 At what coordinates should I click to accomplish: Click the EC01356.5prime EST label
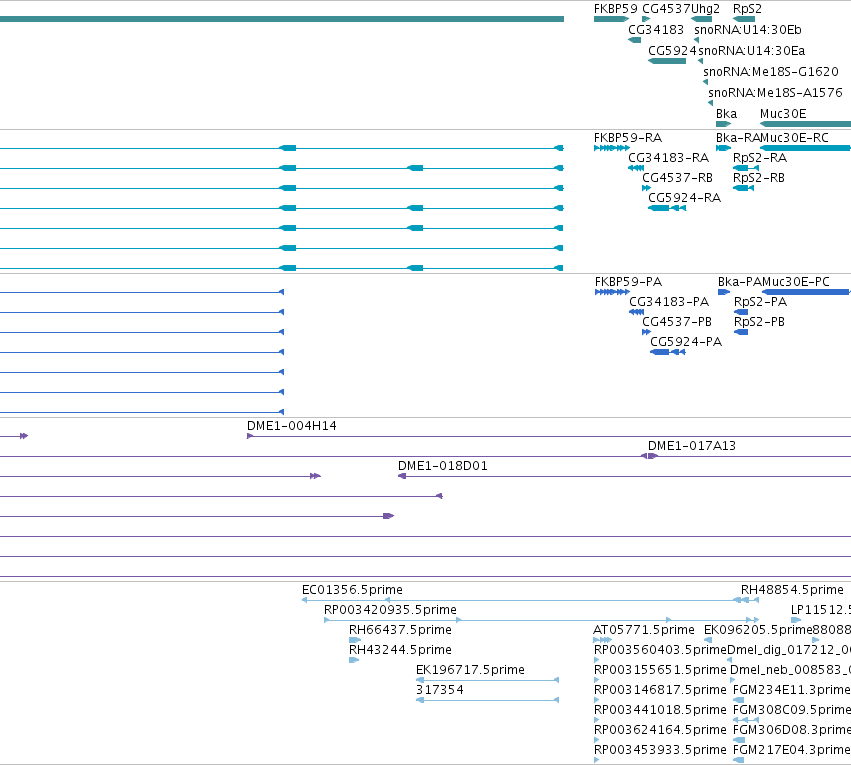[352, 590]
